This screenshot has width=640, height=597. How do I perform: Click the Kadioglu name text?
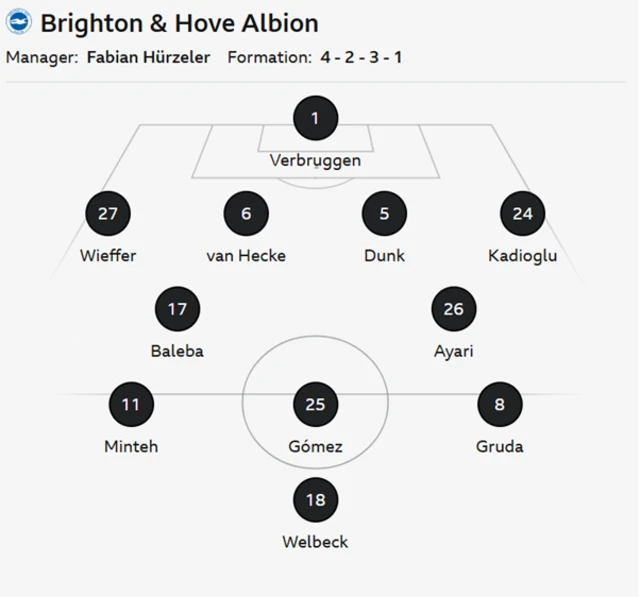point(522,256)
